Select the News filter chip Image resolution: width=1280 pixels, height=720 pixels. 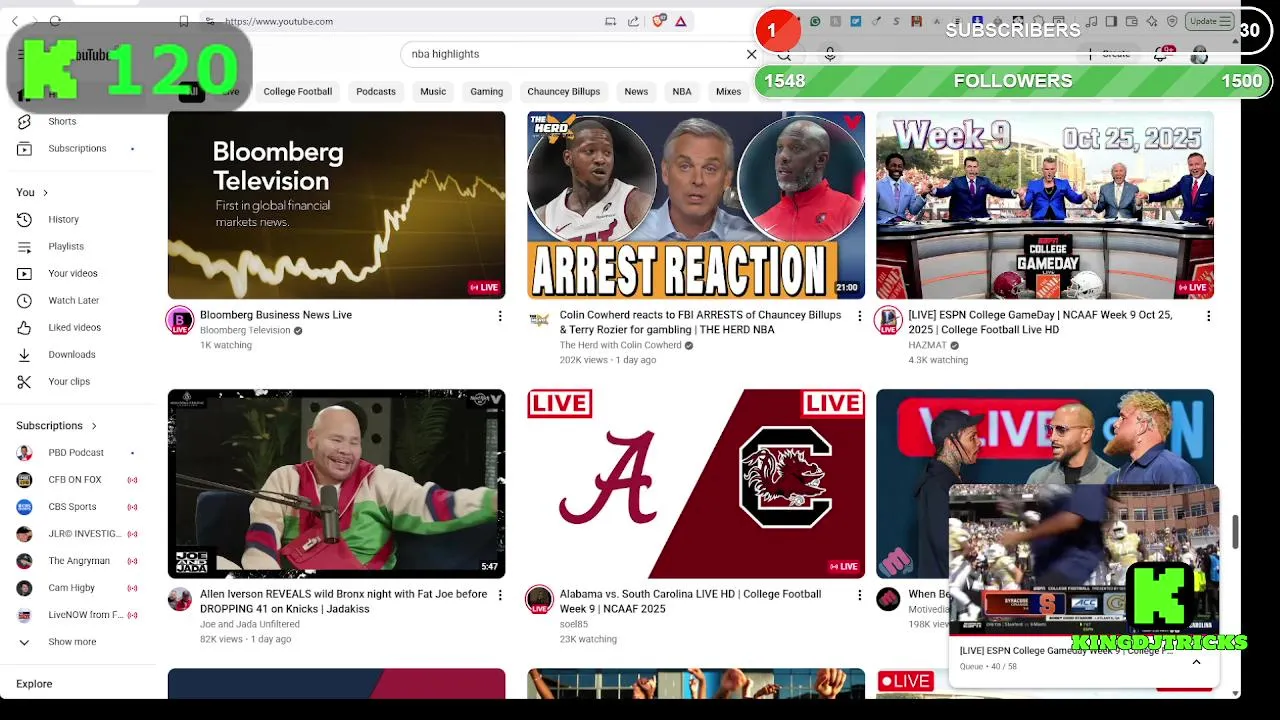point(636,92)
